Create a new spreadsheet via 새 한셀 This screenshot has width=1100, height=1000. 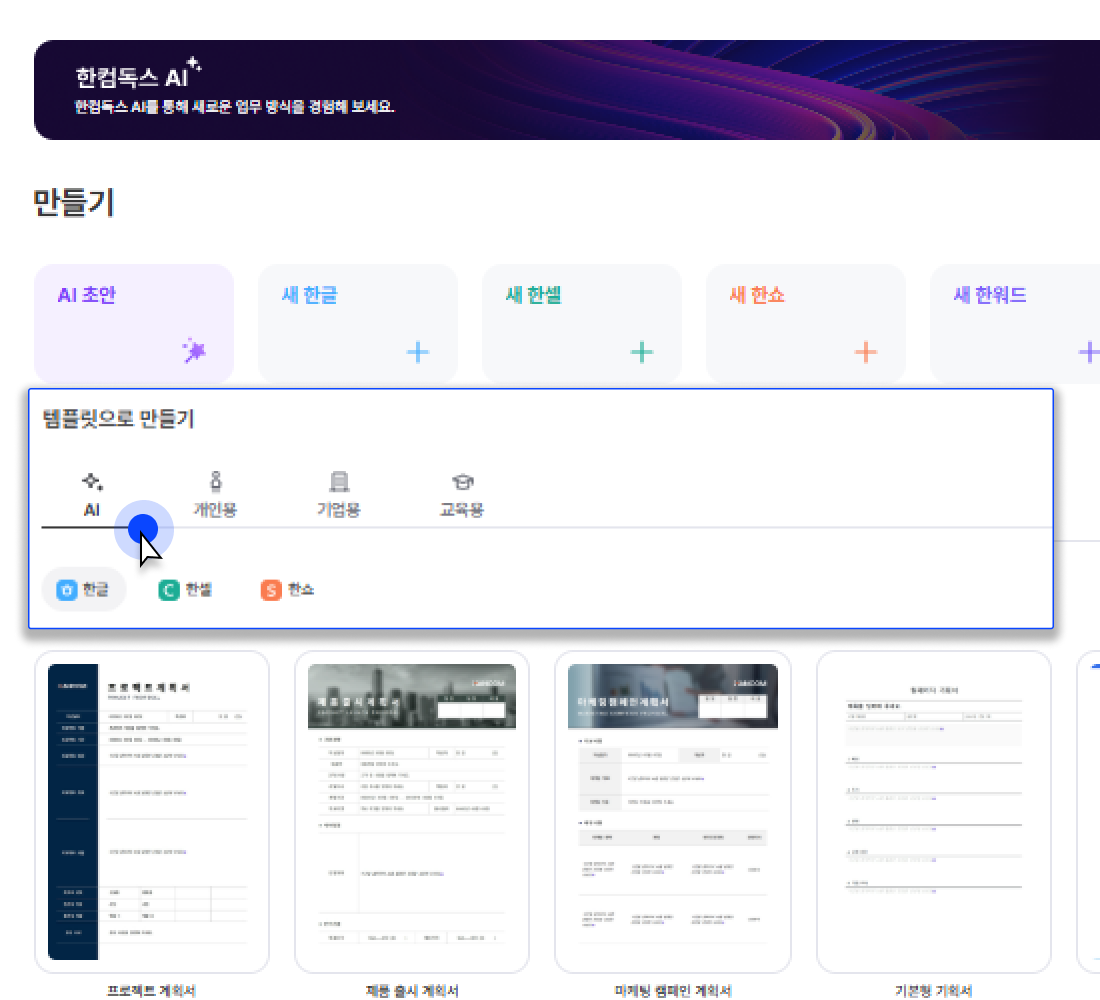pyautogui.click(x=582, y=324)
